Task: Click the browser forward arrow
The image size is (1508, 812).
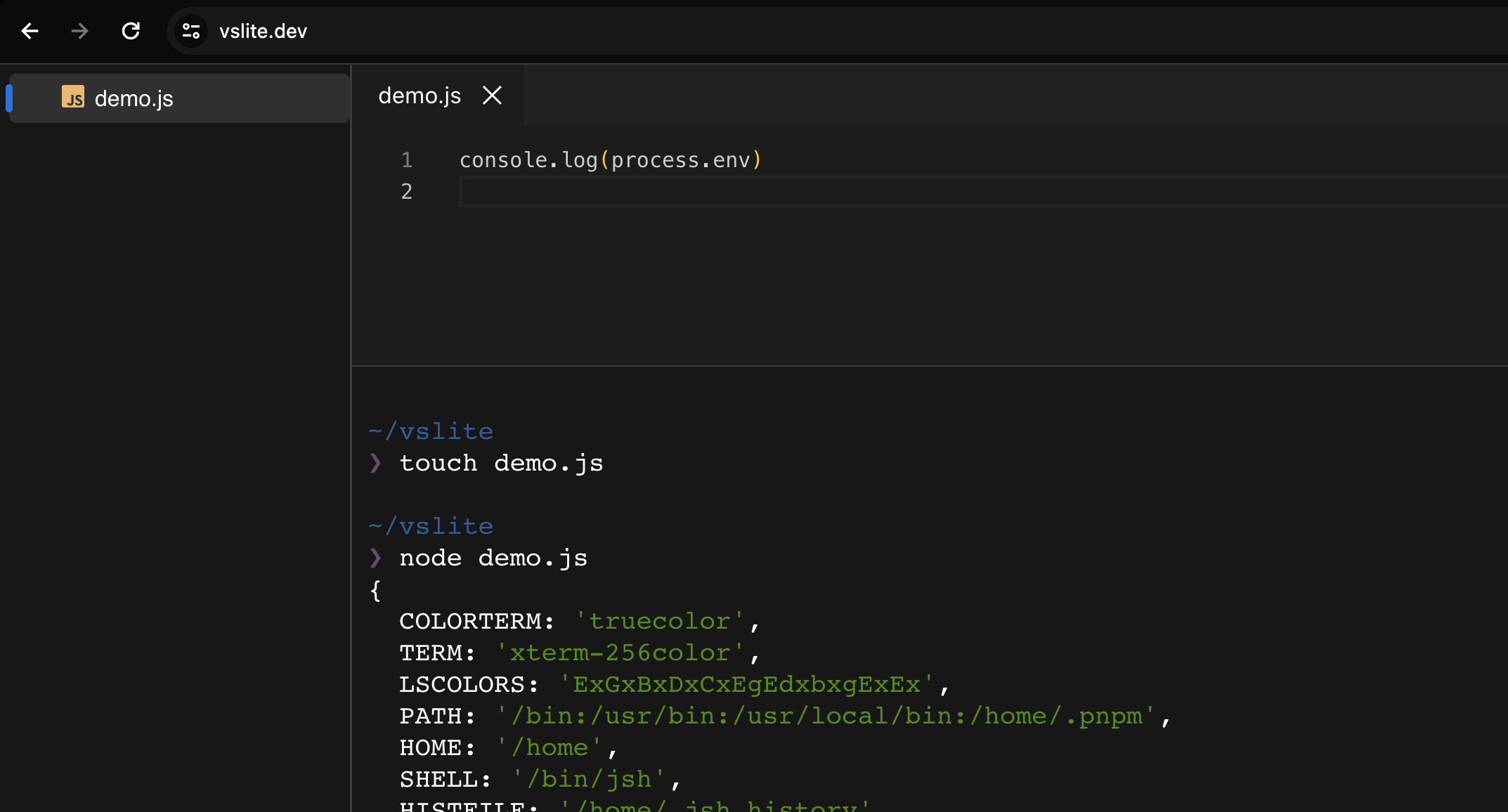Action: (x=80, y=31)
